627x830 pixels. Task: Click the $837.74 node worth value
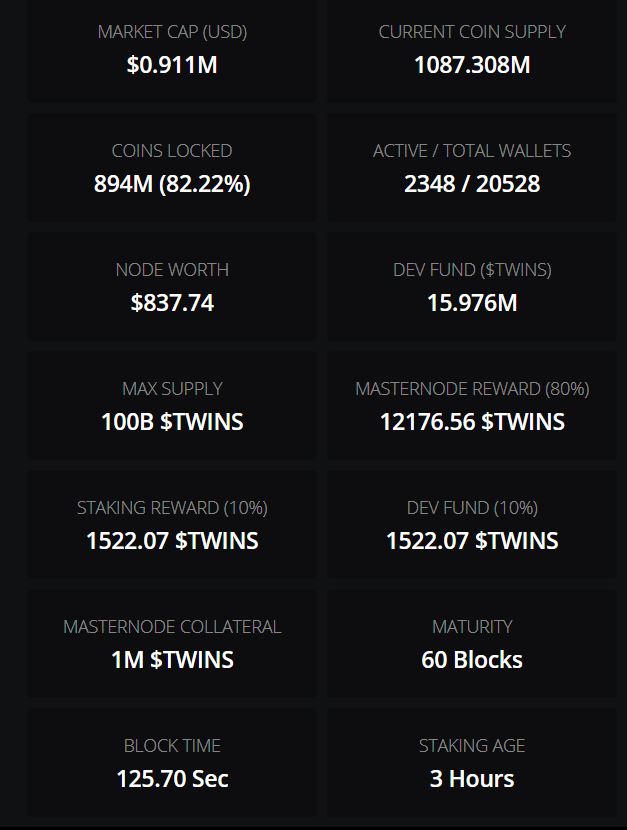172,303
